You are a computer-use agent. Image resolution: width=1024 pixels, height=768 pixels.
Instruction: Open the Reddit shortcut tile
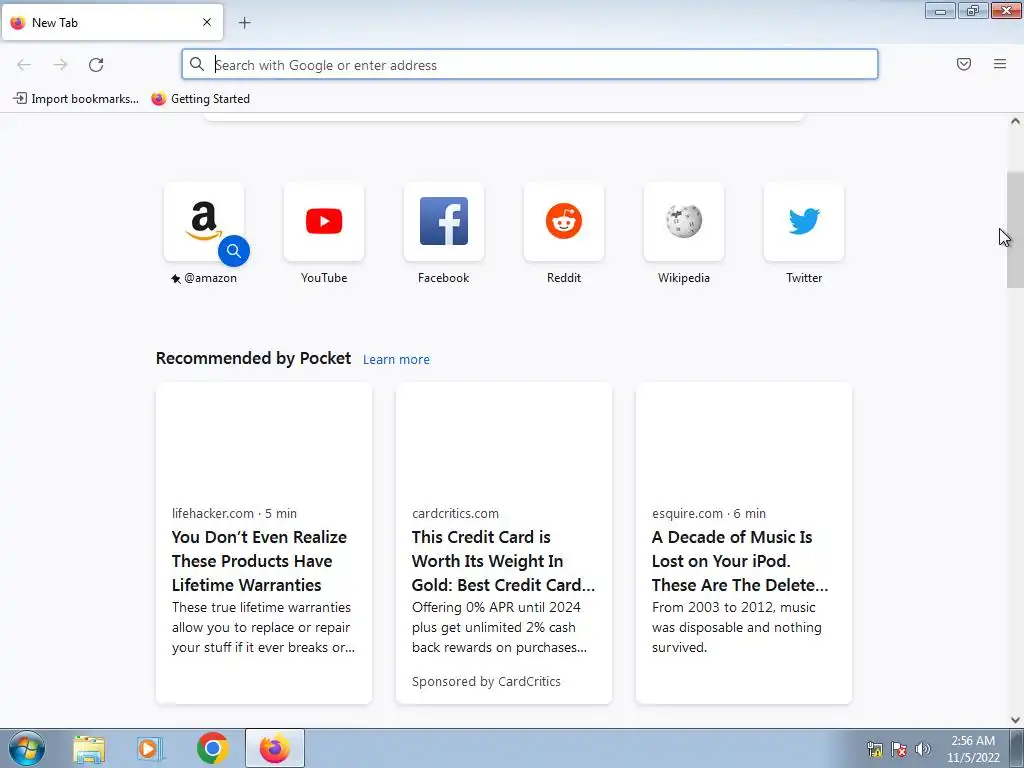[x=564, y=222]
